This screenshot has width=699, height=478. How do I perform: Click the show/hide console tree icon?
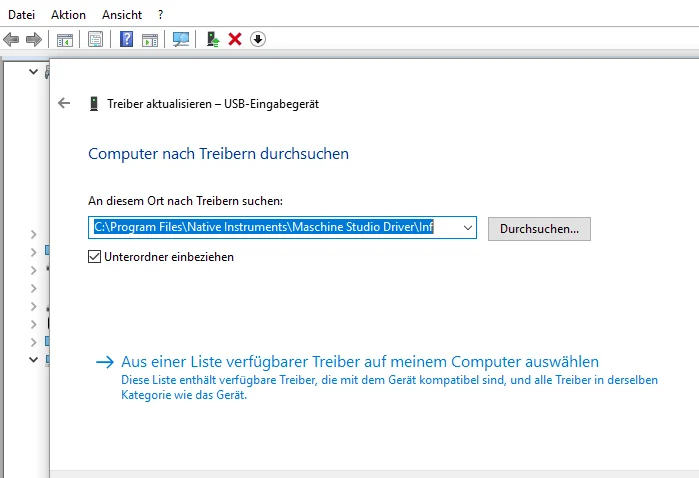65,40
